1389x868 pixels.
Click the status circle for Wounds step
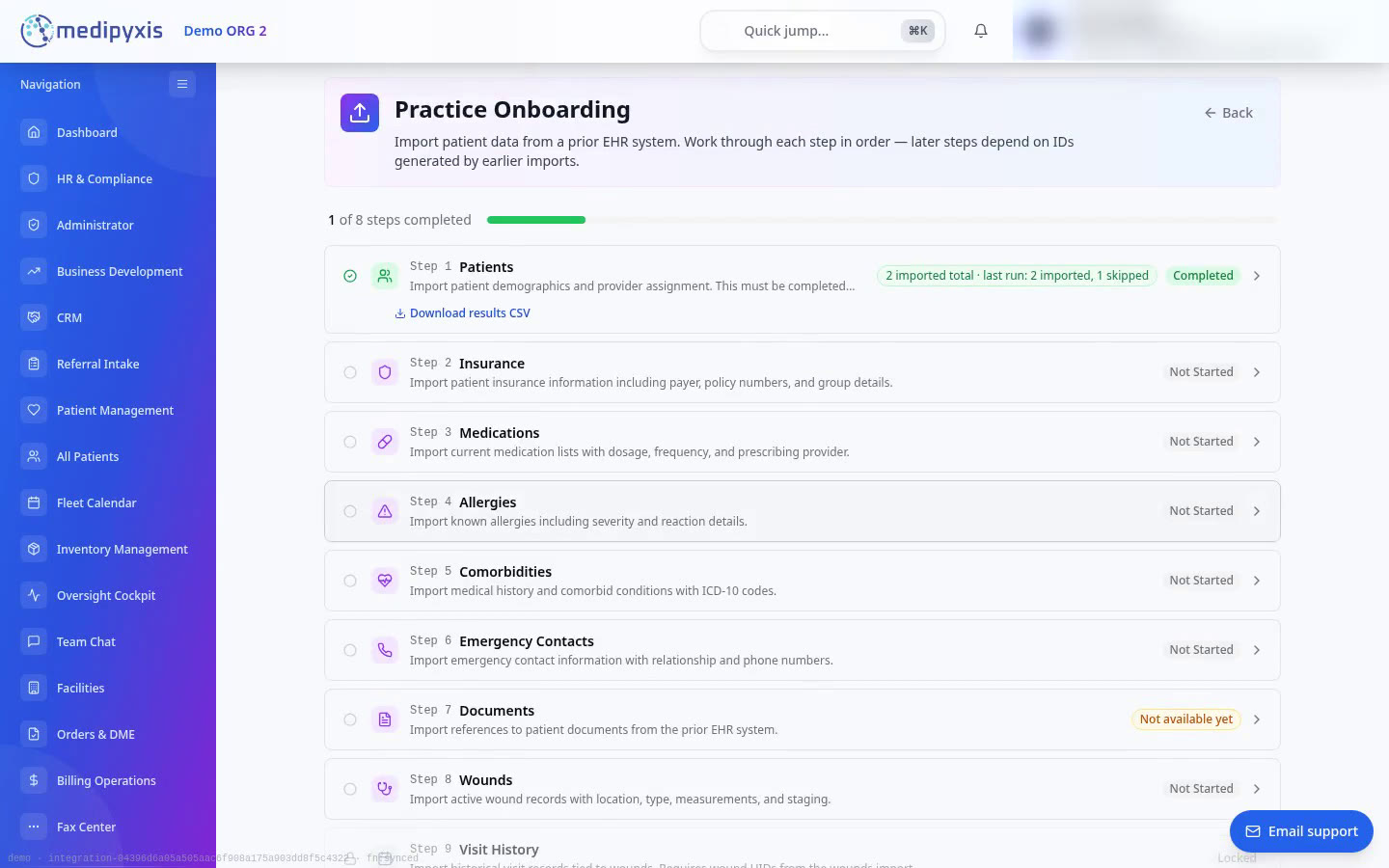point(350,789)
